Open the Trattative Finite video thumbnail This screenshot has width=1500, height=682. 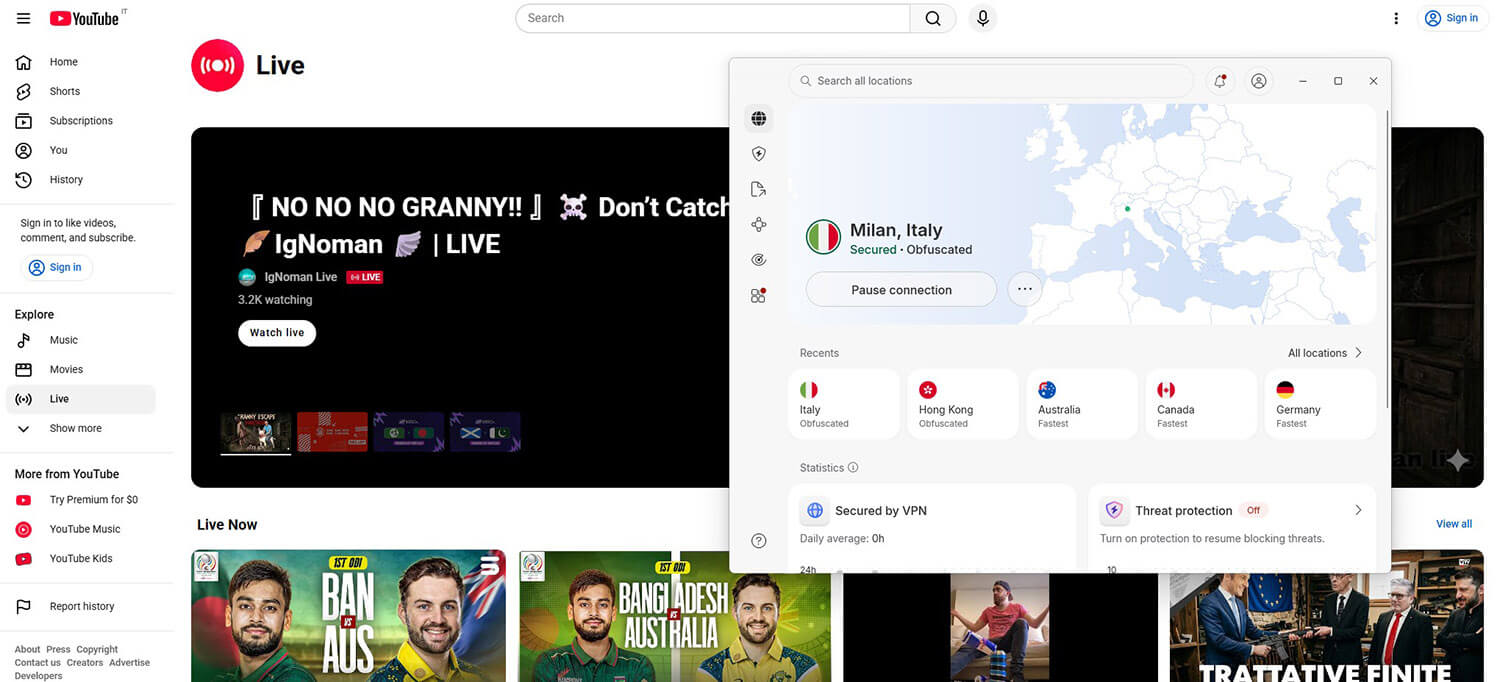[x=1327, y=616]
